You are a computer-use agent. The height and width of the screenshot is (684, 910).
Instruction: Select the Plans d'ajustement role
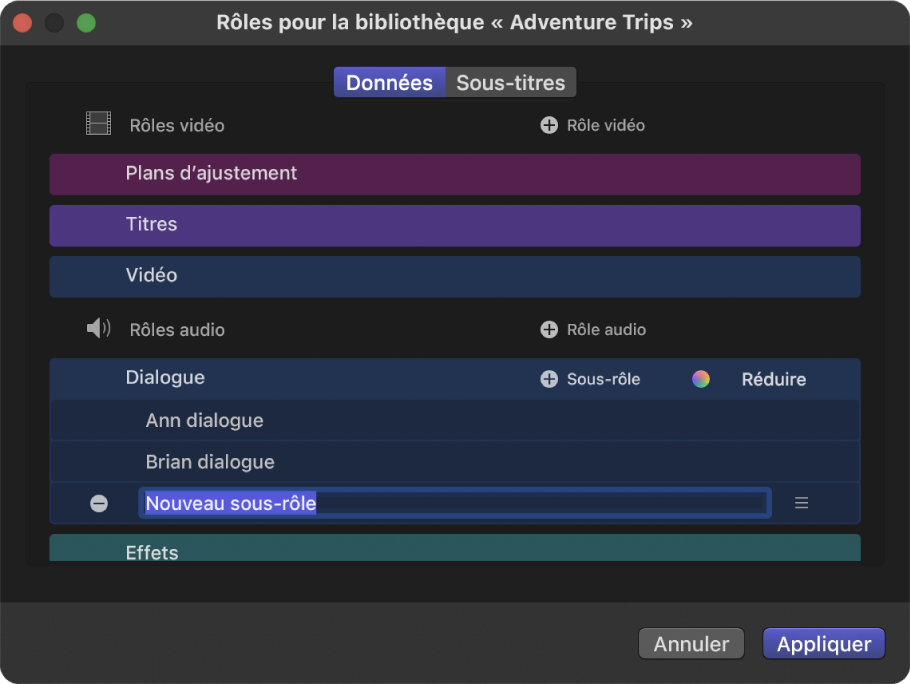pos(455,174)
